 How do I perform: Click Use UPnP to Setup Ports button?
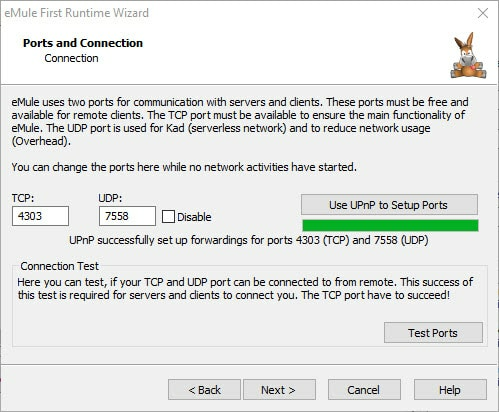tap(389, 205)
